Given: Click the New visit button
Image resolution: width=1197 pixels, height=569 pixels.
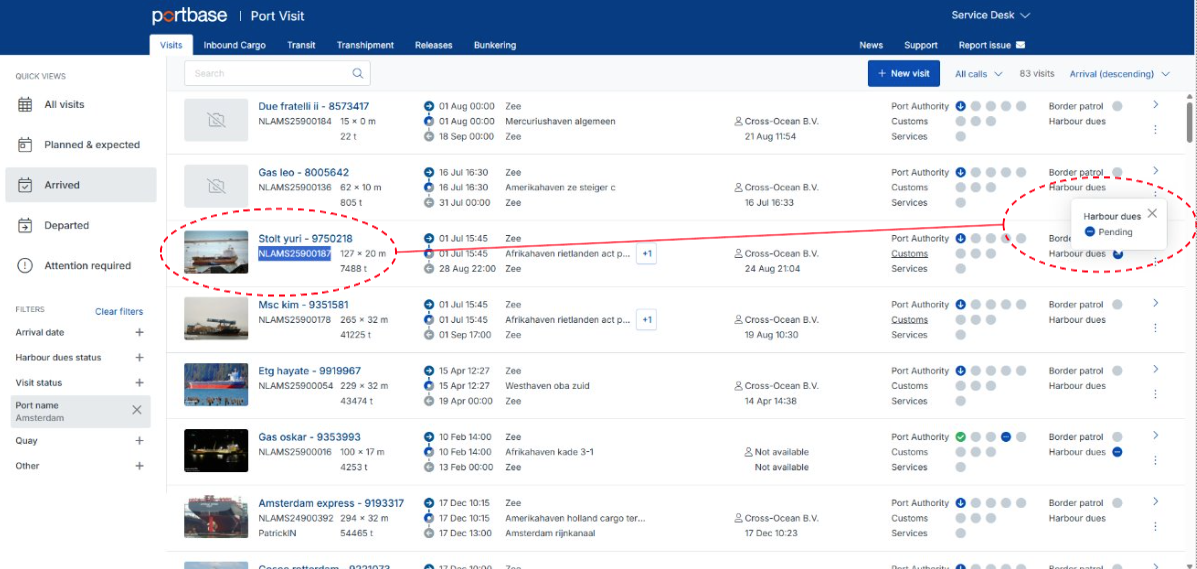Looking at the screenshot, I should 904,73.
